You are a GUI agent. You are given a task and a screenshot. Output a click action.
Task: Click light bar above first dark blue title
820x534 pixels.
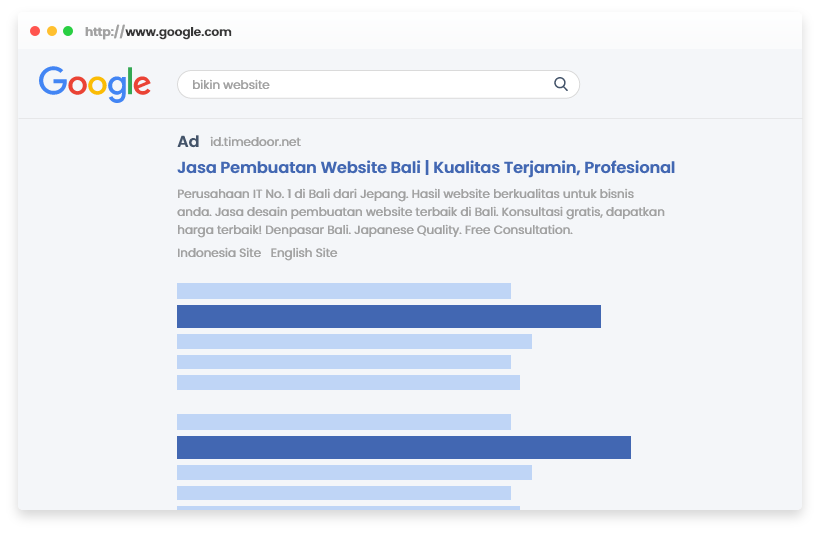(344, 291)
